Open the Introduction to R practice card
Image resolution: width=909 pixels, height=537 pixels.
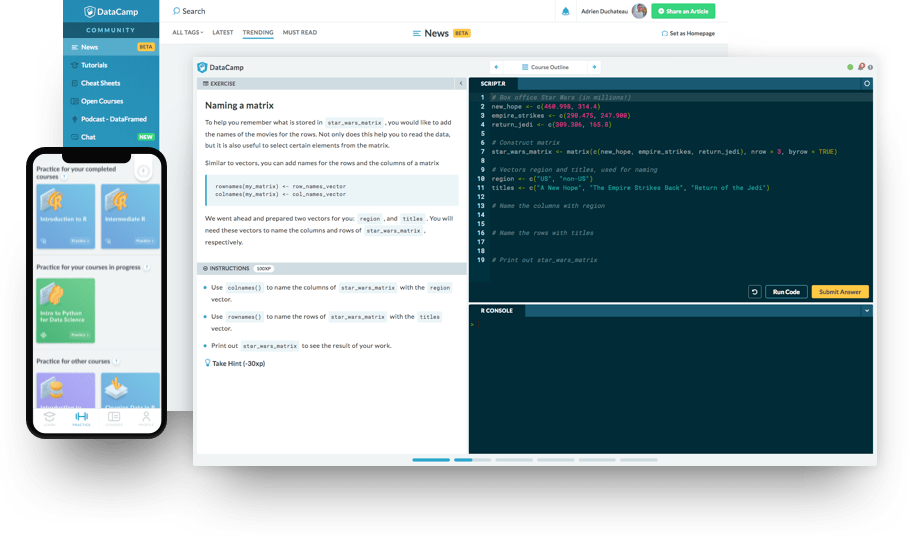click(x=66, y=216)
